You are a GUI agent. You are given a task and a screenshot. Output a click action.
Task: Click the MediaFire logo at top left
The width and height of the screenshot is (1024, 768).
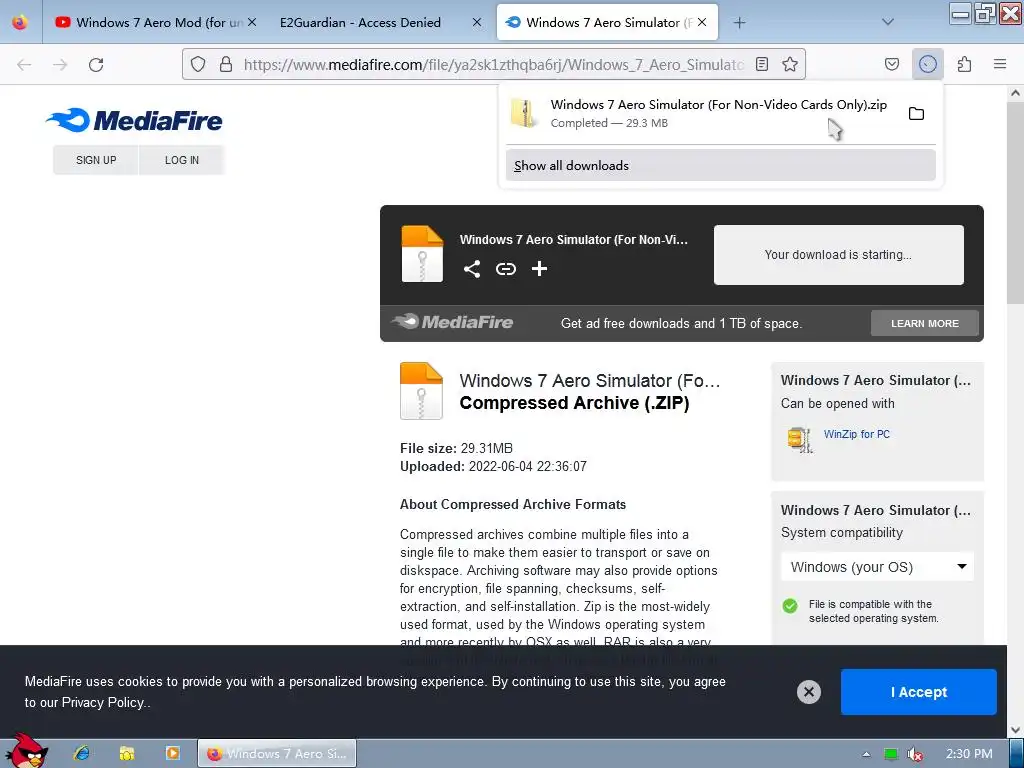point(134,120)
